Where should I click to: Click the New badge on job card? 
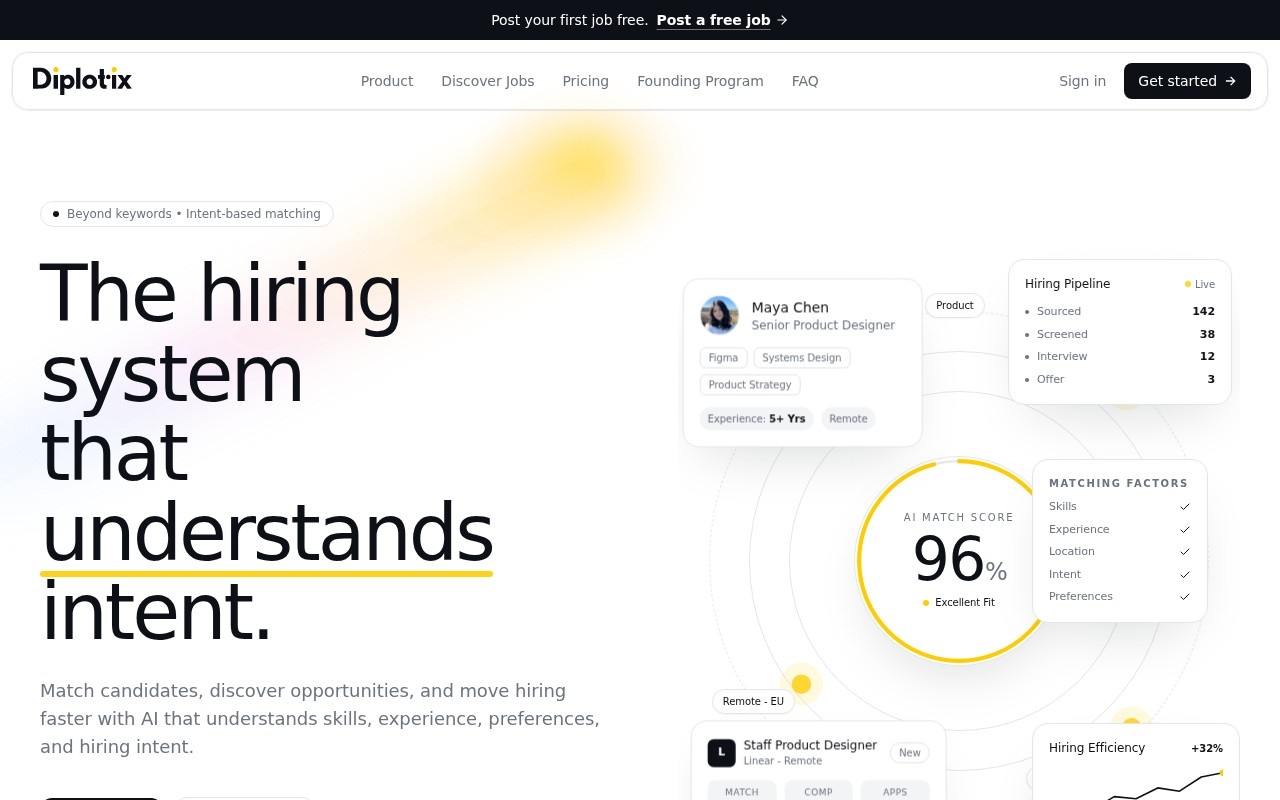[x=910, y=753]
